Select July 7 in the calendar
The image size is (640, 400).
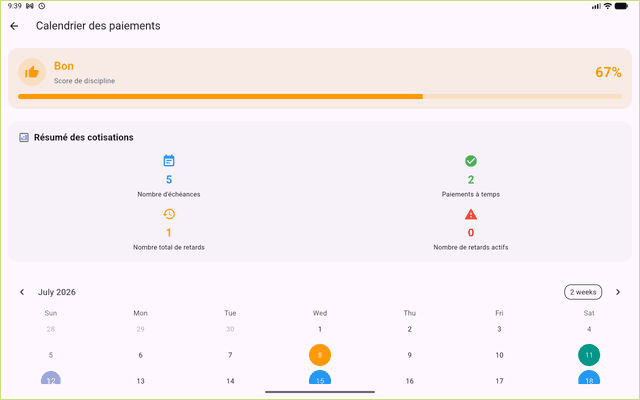click(x=230, y=355)
